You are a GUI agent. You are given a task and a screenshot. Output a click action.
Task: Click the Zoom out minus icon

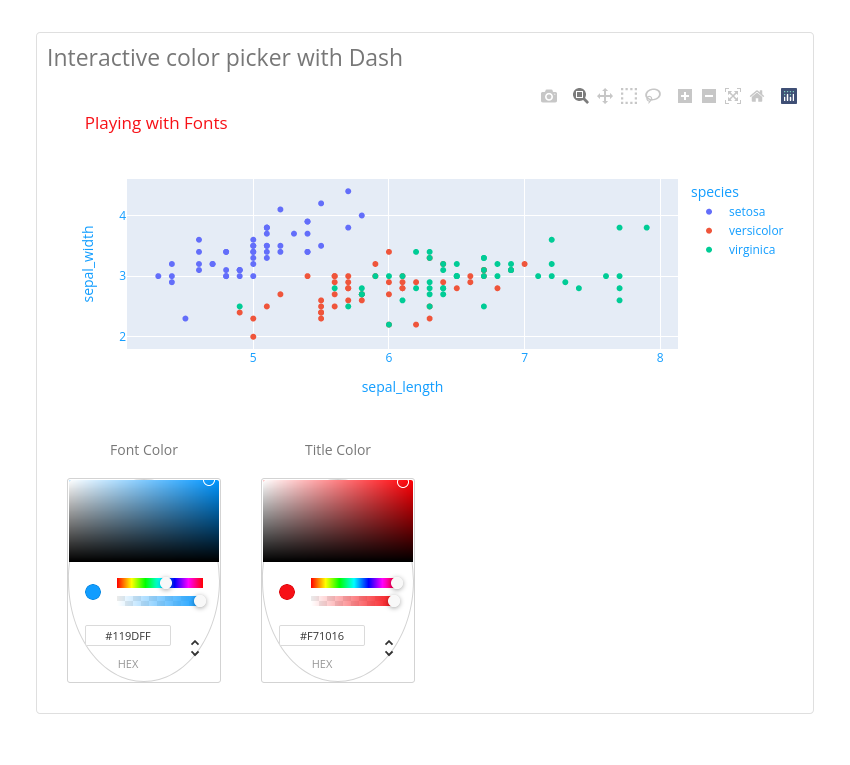click(709, 96)
